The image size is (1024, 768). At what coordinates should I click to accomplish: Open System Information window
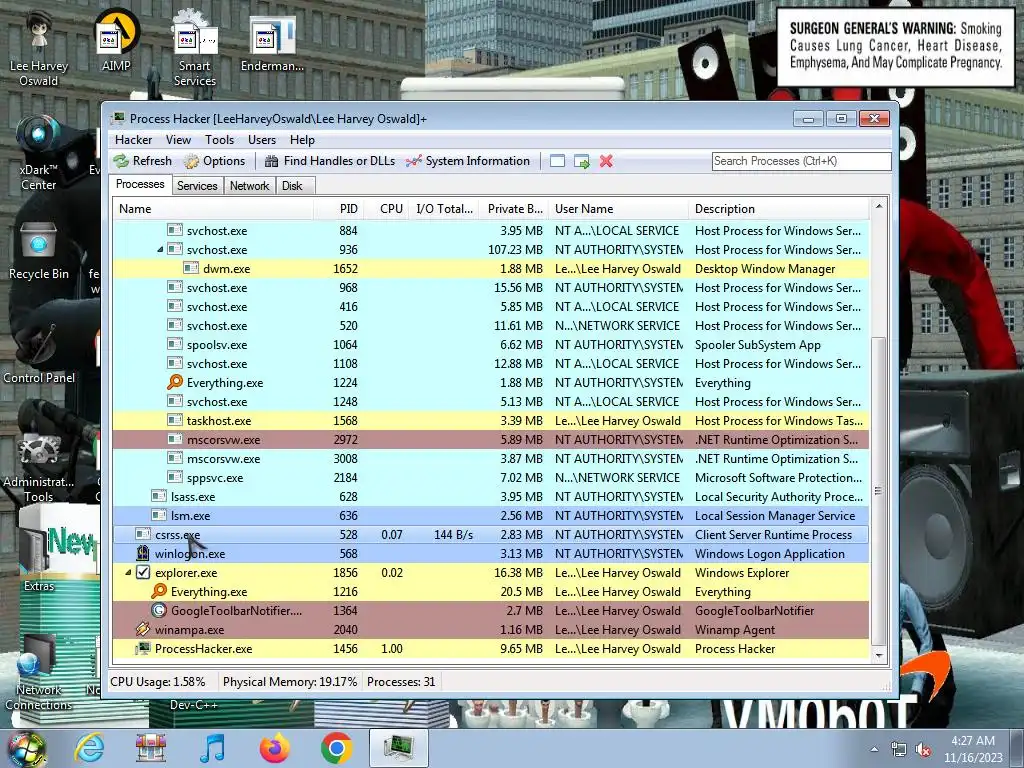coord(468,161)
